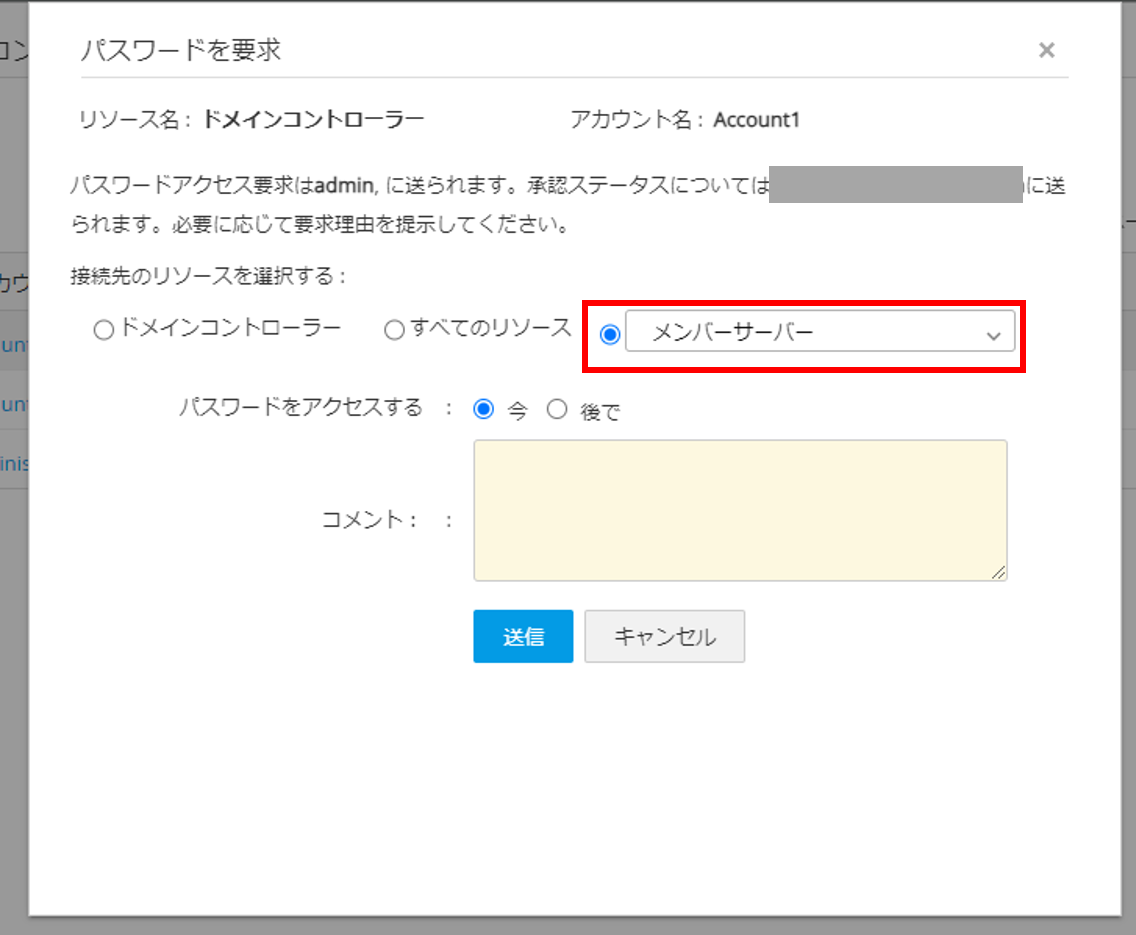Viewport: 1136px width, 935px height.
Task: Click the greyed-out redacted address block
Action: 895,186
